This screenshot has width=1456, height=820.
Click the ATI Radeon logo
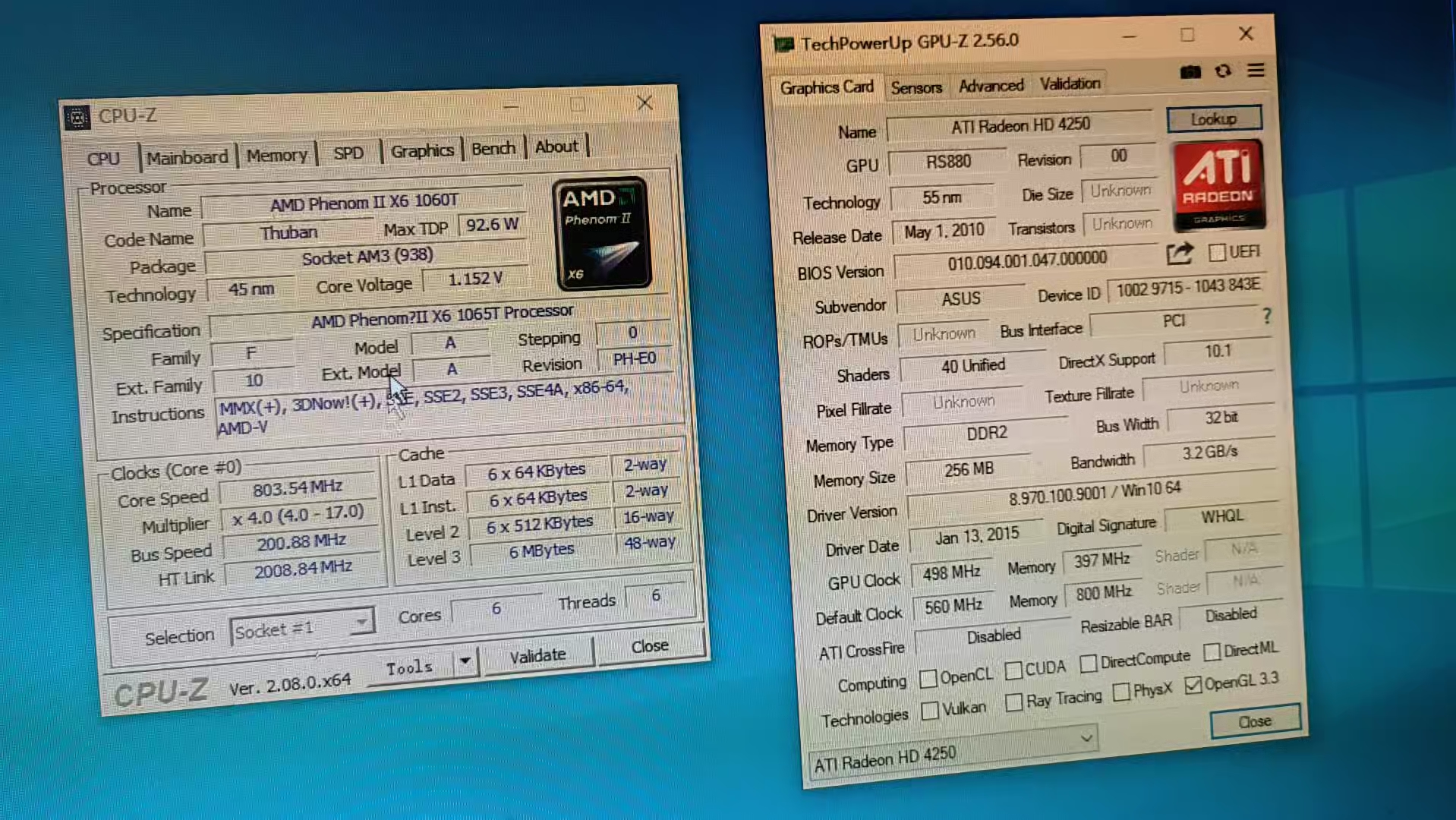click(1218, 186)
